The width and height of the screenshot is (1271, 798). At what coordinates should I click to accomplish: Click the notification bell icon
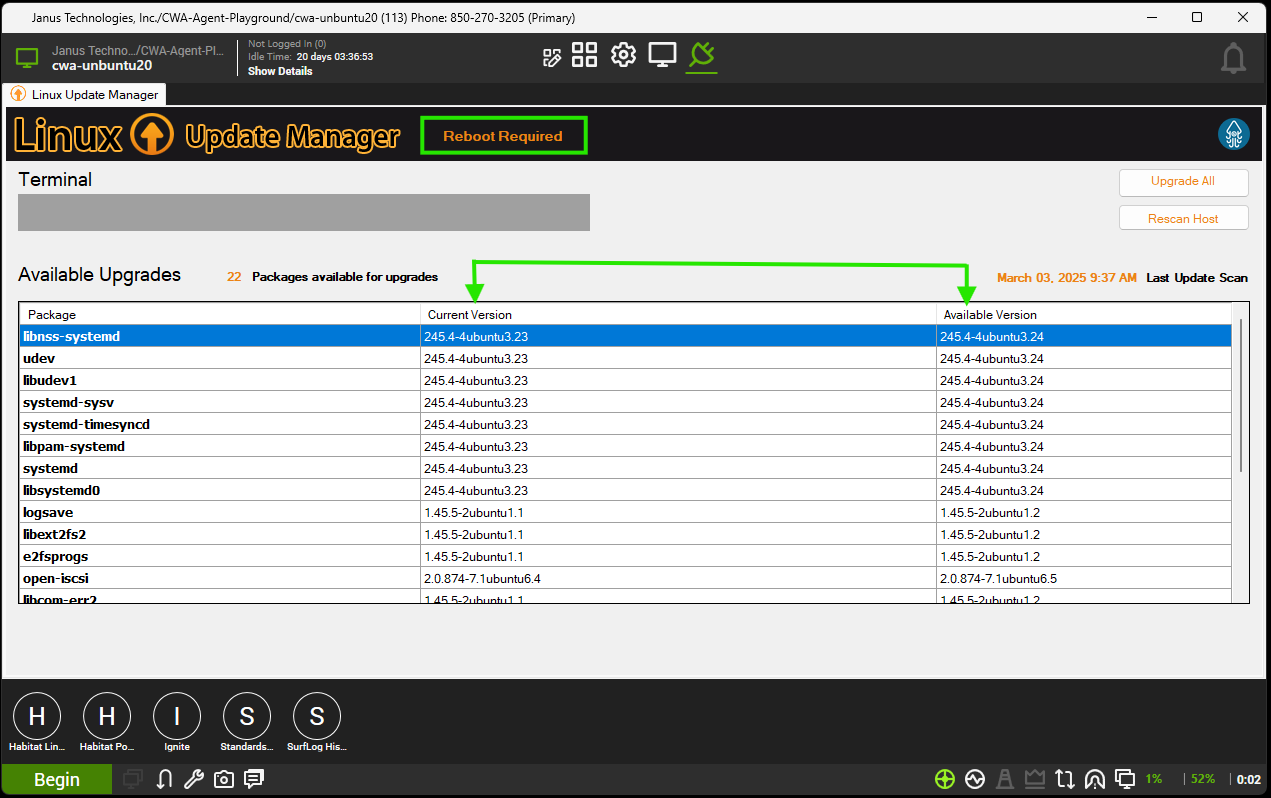coord(1233,59)
